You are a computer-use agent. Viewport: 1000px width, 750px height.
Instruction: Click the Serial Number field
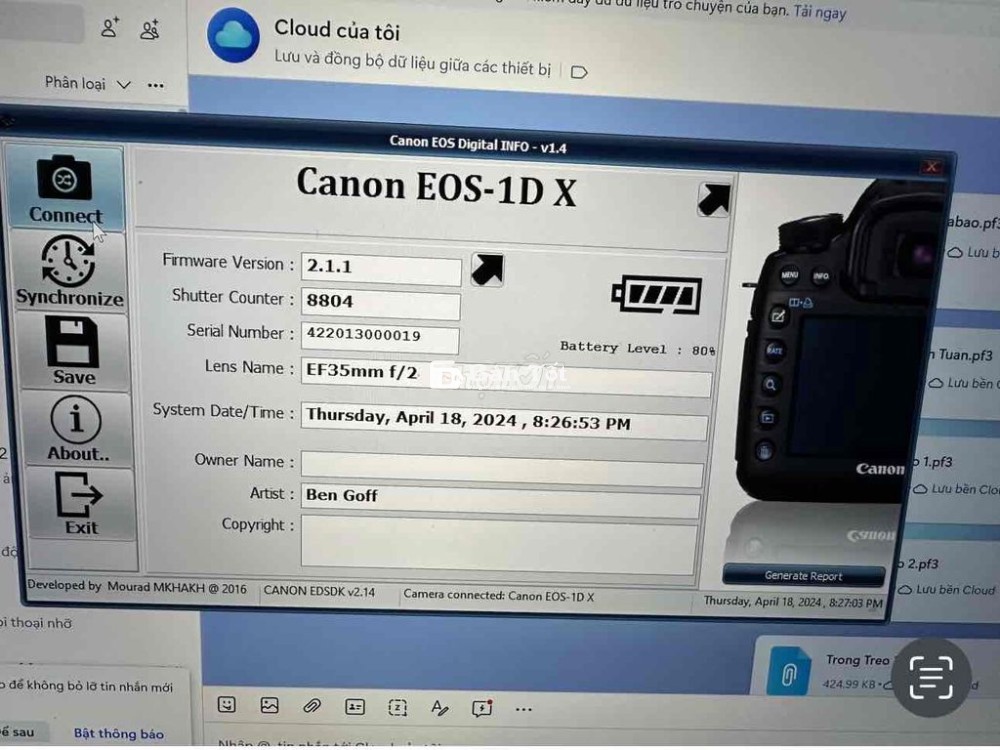[380, 337]
